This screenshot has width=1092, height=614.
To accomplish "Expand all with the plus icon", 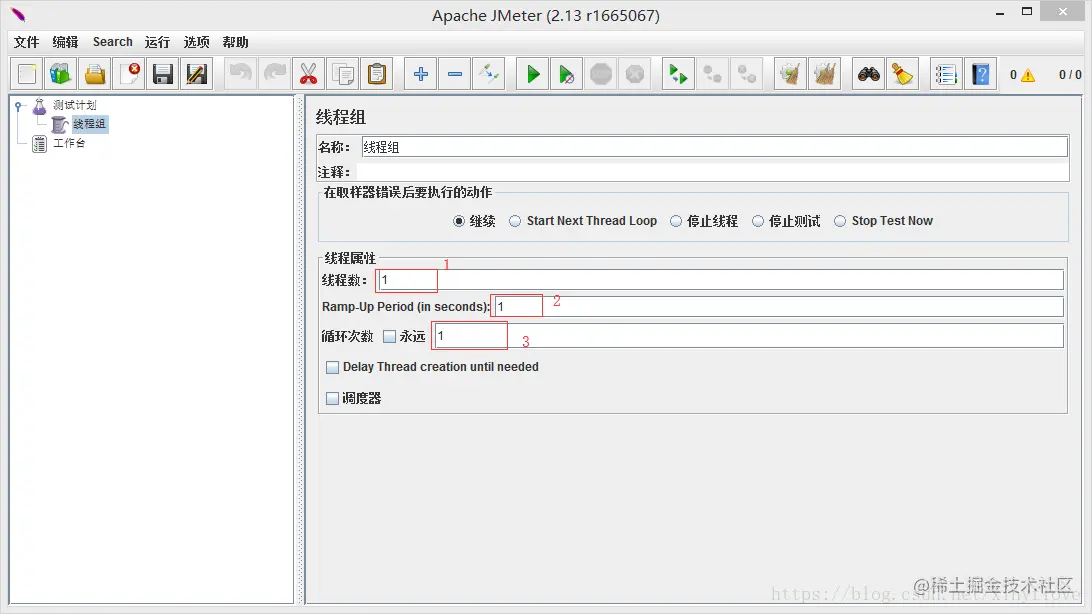I will pyautogui.click(x=421, y=74).
